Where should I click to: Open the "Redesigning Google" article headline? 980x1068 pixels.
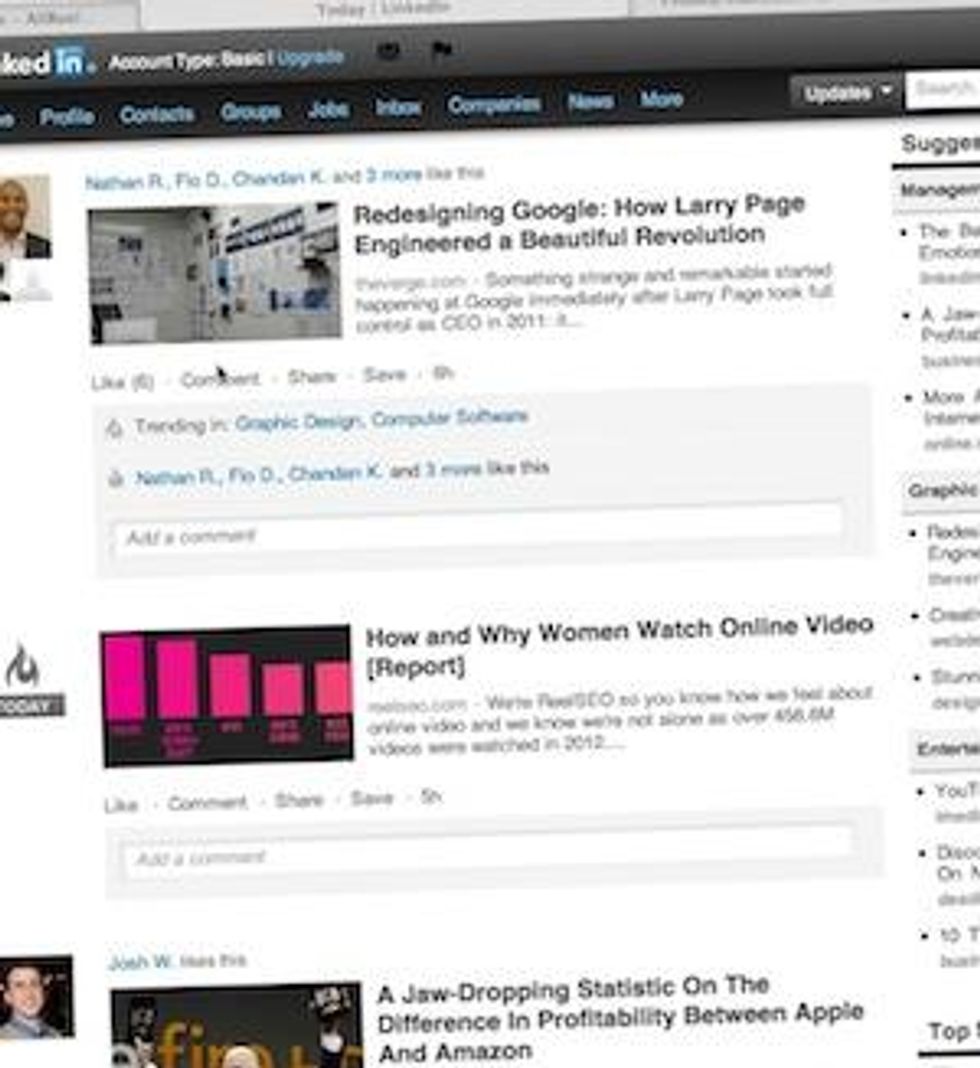[580, 223]
